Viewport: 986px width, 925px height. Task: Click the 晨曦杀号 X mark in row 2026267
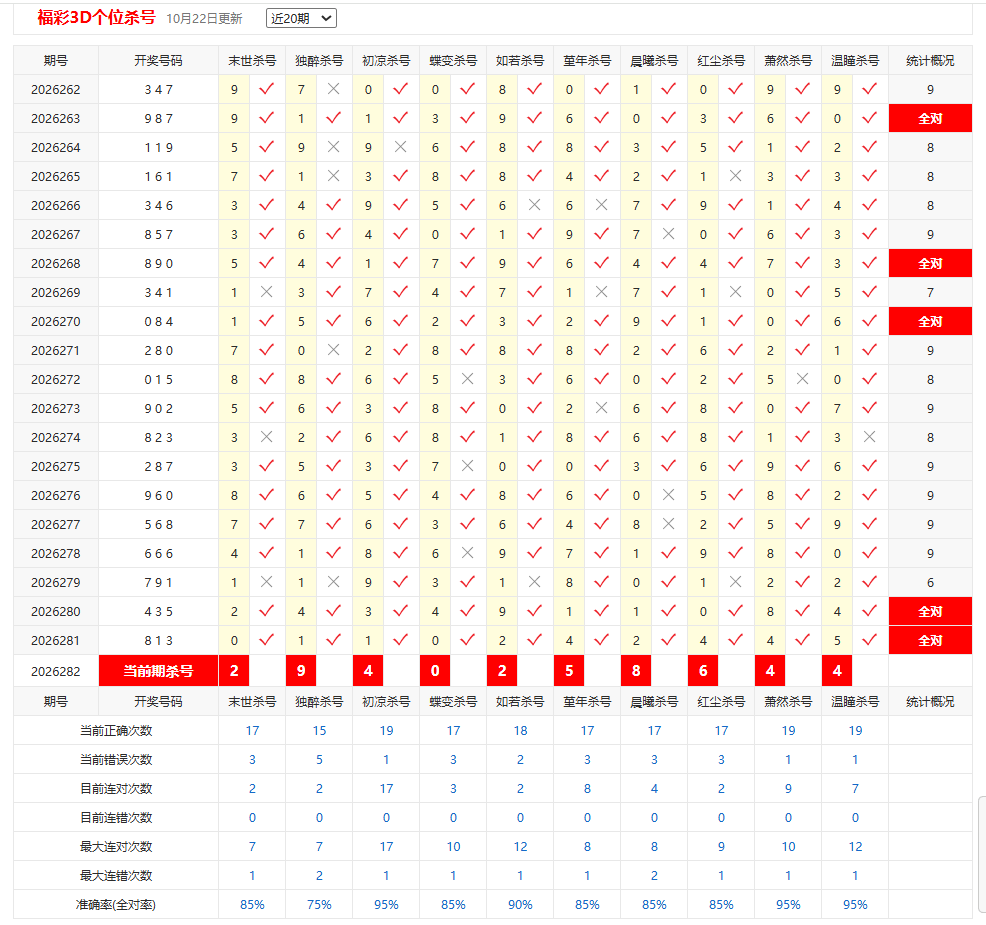coord(668,234)
